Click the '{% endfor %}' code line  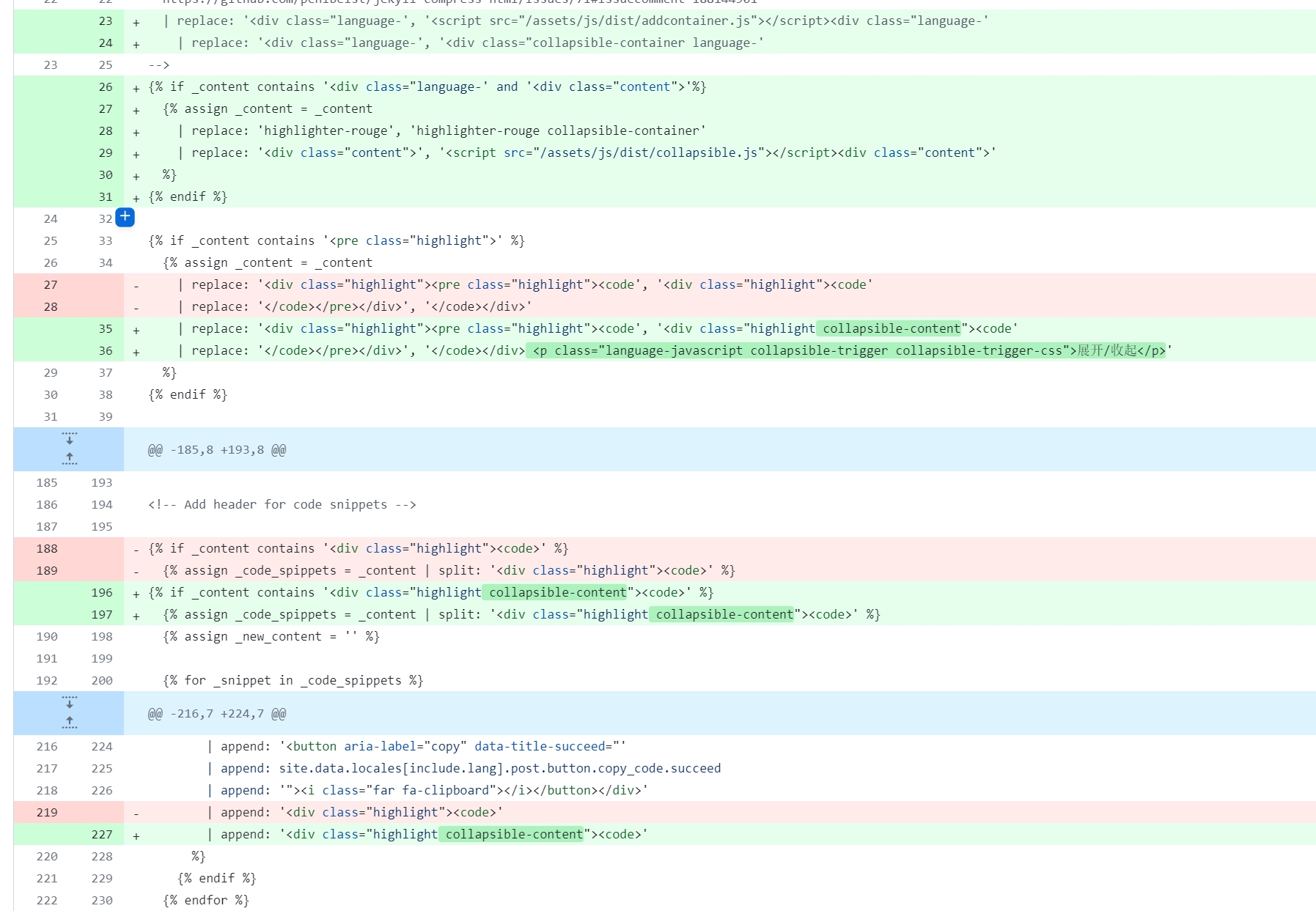click(x=206, y=900)
